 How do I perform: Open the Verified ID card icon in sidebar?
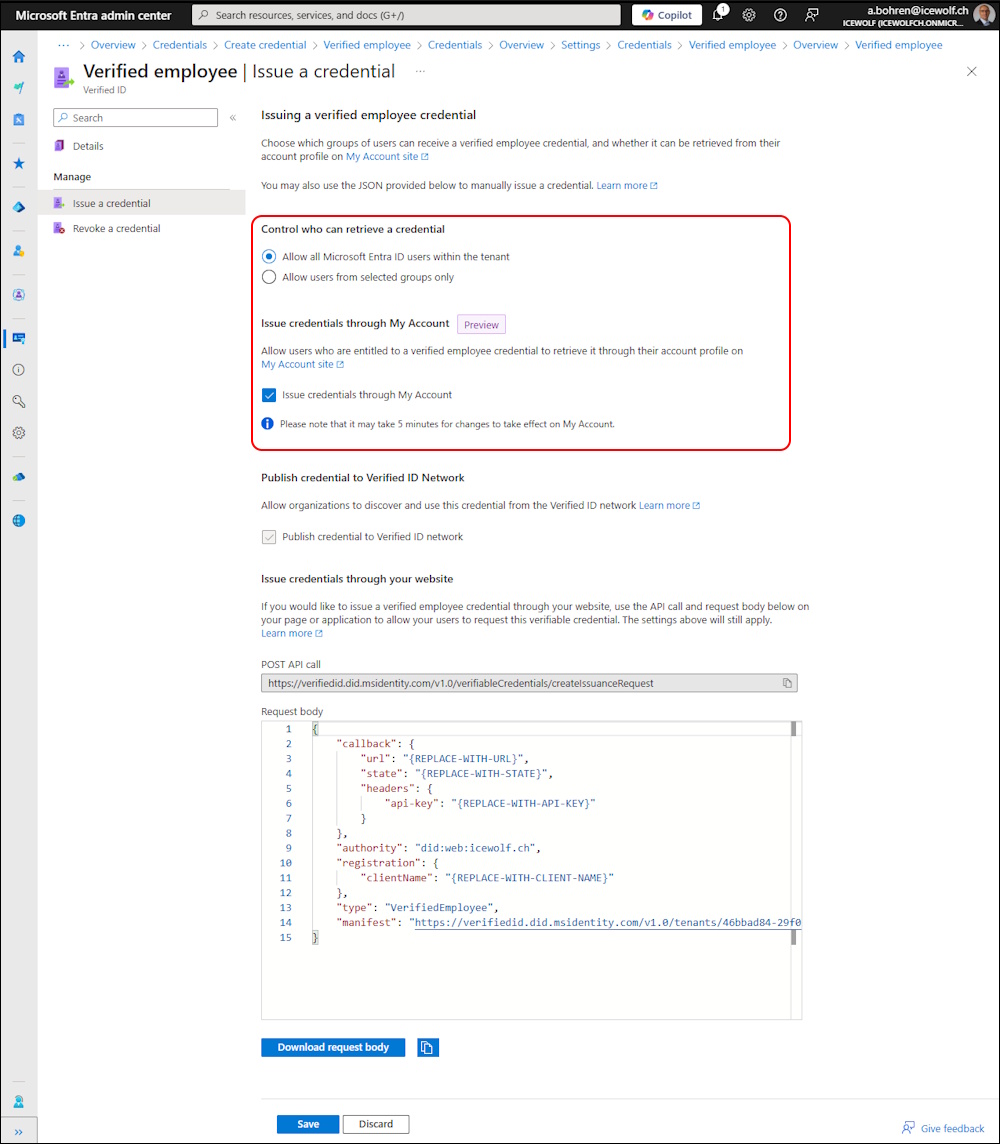[x=19, y=339]
